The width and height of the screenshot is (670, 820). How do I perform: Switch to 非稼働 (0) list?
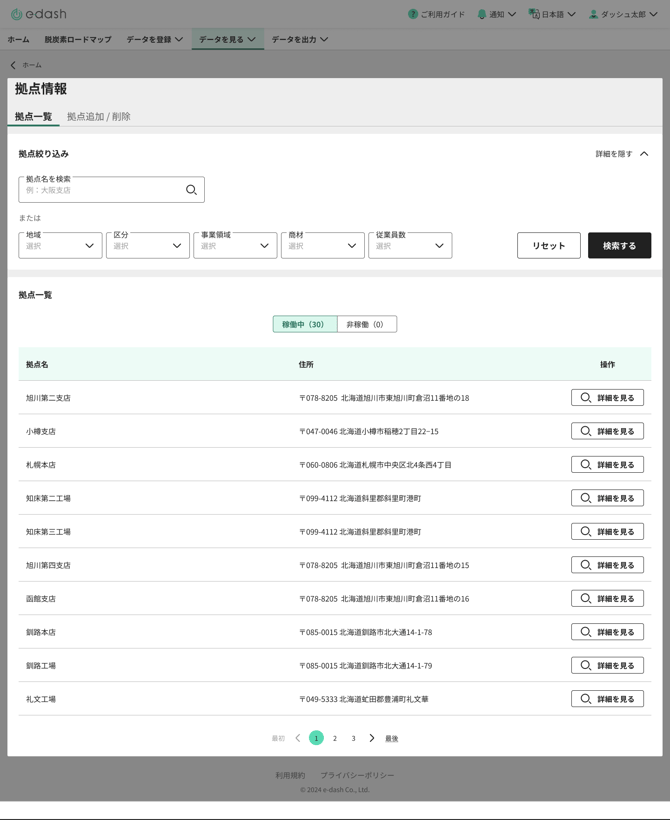pos(366,324)
